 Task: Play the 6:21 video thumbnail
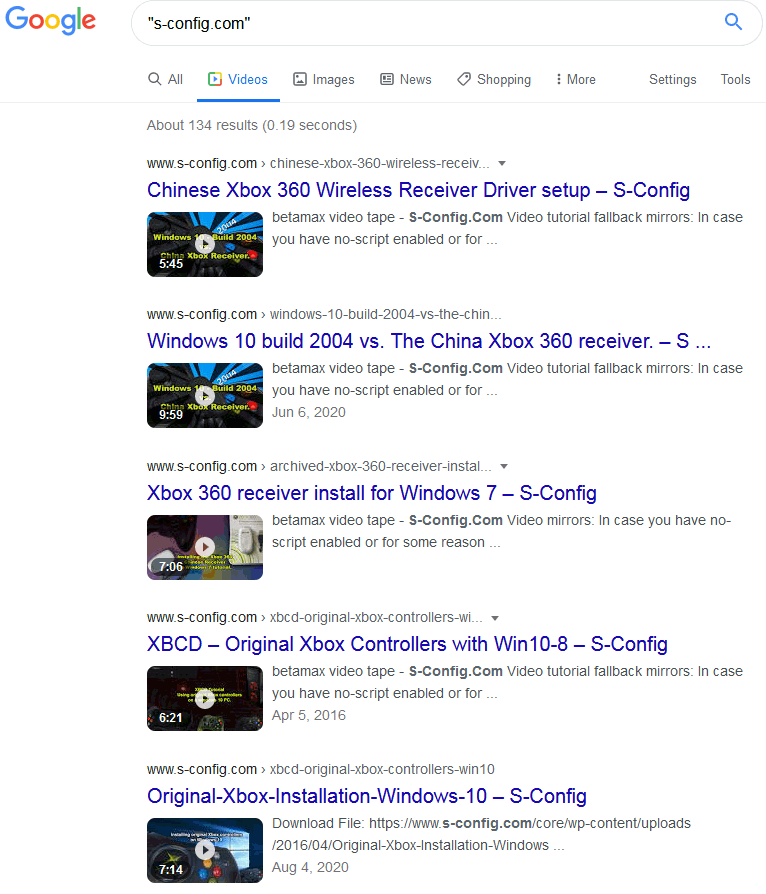click(205, 698)
